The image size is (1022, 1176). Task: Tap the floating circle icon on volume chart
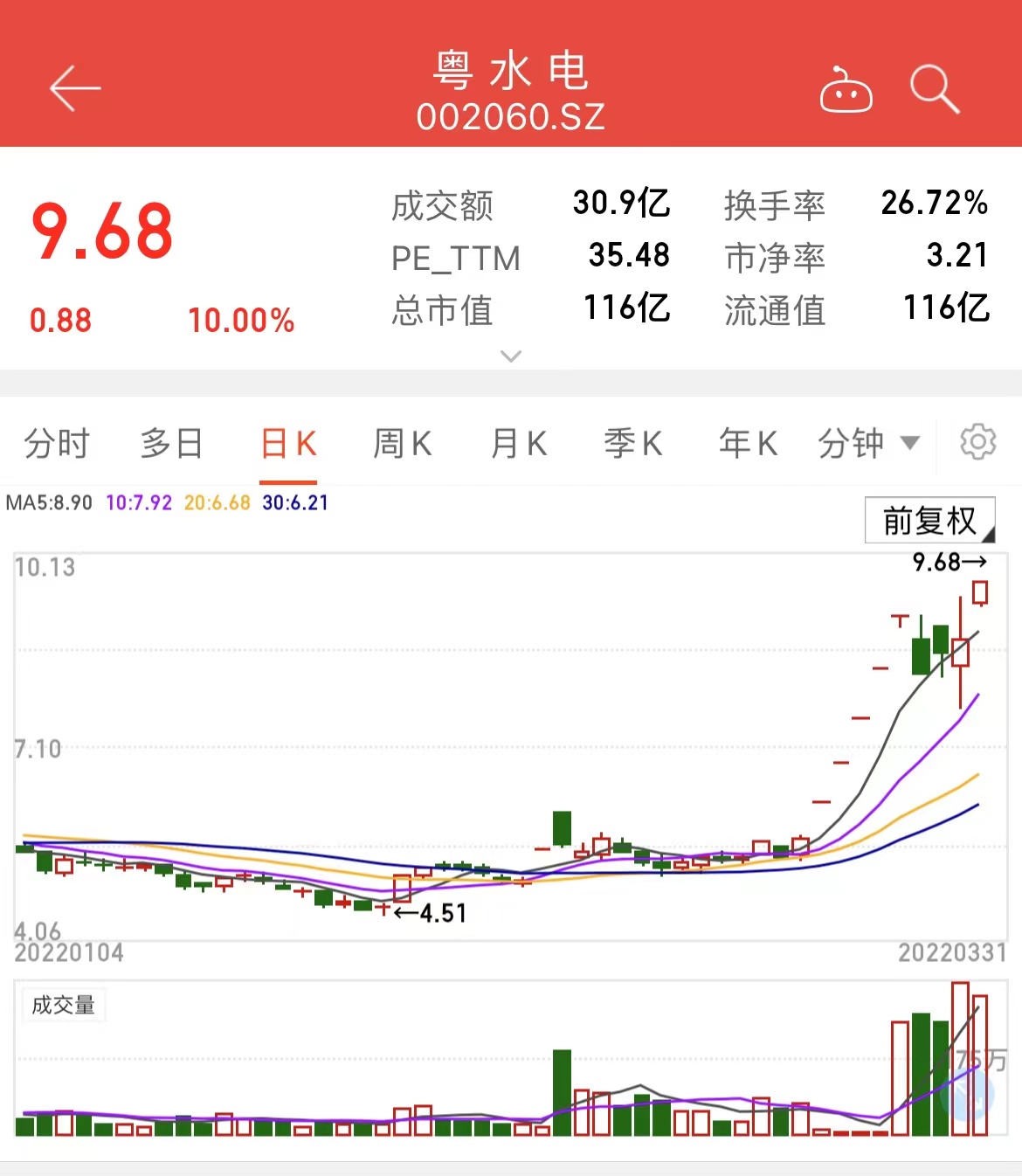[968, 1094]
